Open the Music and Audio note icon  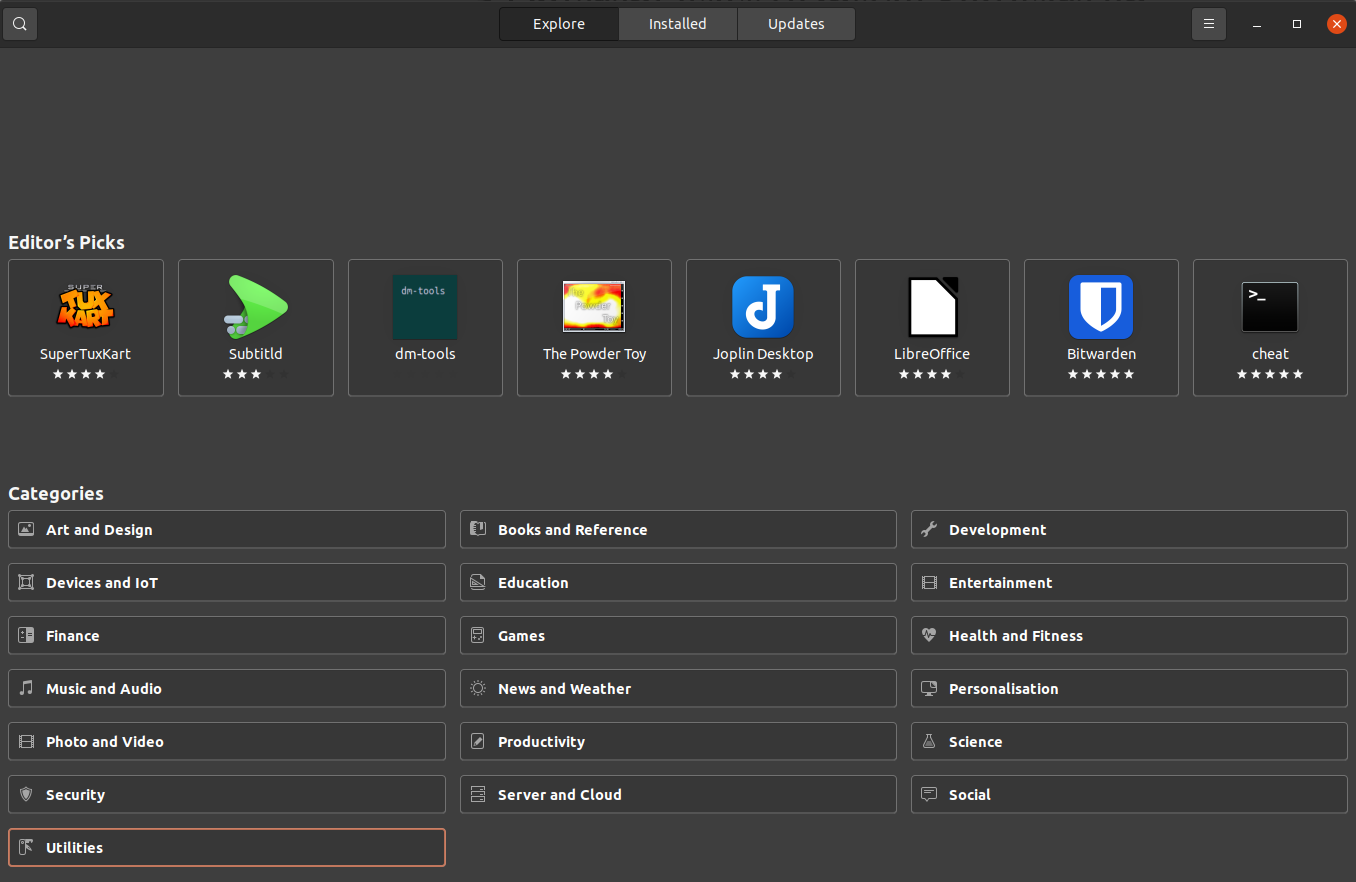click(x=25, y=688)
